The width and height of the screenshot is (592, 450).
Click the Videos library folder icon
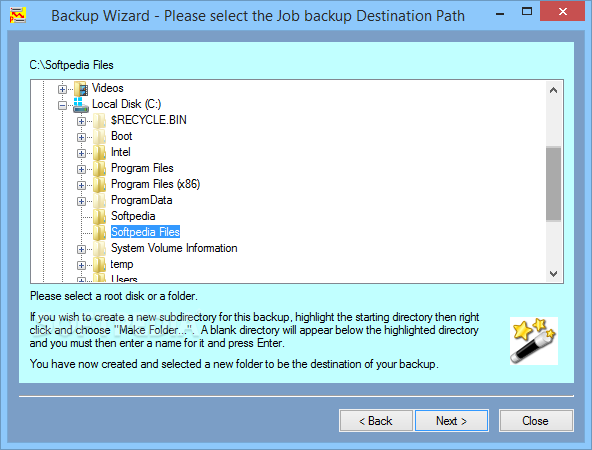pyautogui.click(x=81, y=89)
